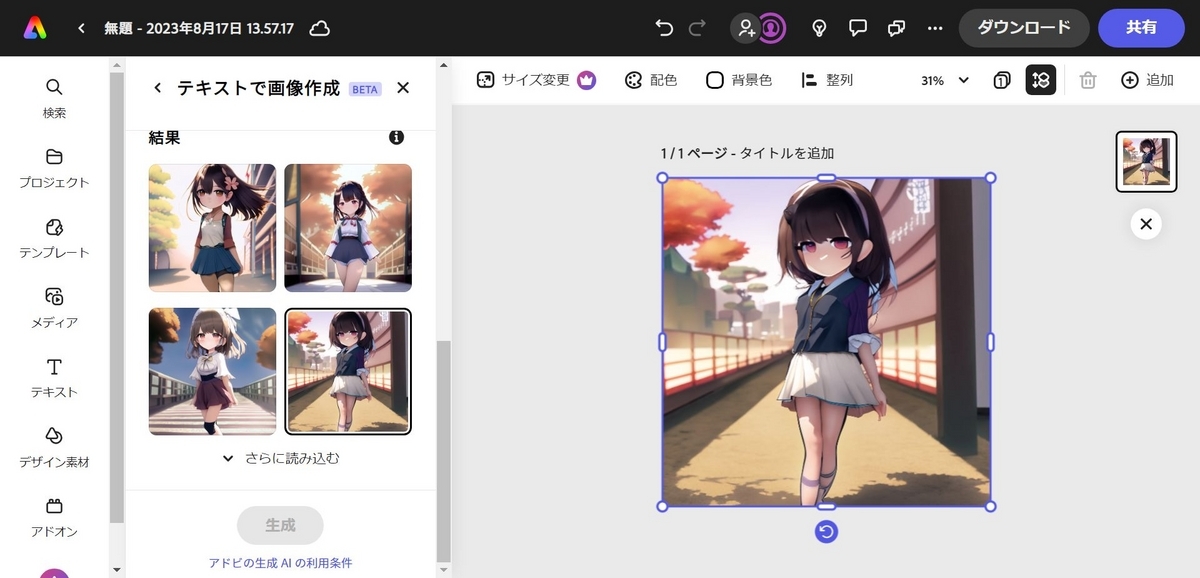Image resolution: width=1200 pixels, height=578 pixels.
Task: Go back from テキストで画像作成 panel
Action: click(157, 88)
